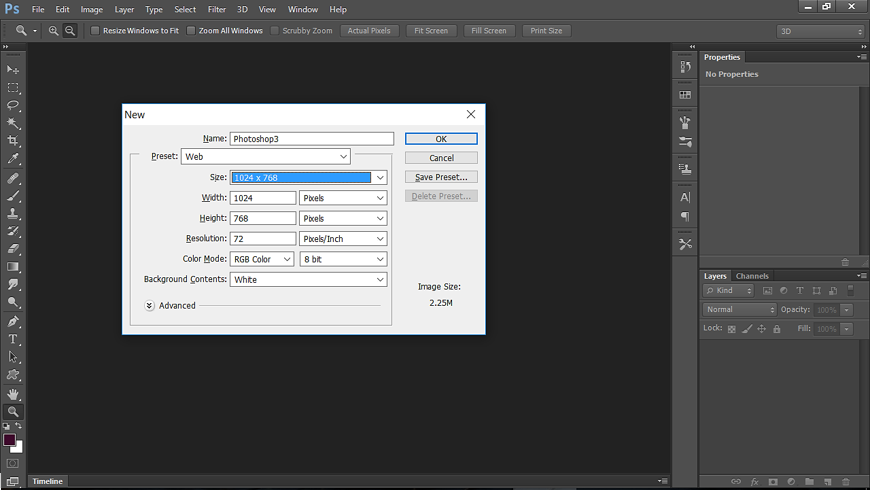This screenshot has height=492, width=871.
Task: Open the Window menu
Action: [x=303, y=9]
